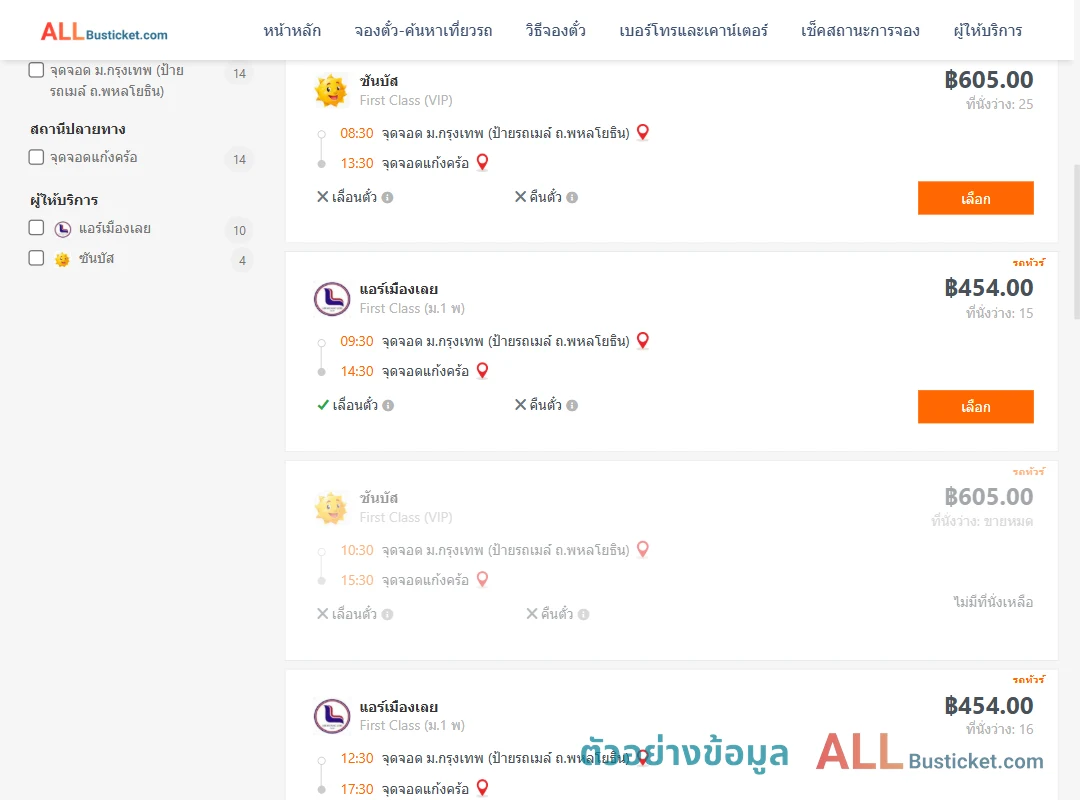Screen dimensions: 1080x800
Task: Click the map pin beside the 09:30 departure
Action: (x=643, y=340)
